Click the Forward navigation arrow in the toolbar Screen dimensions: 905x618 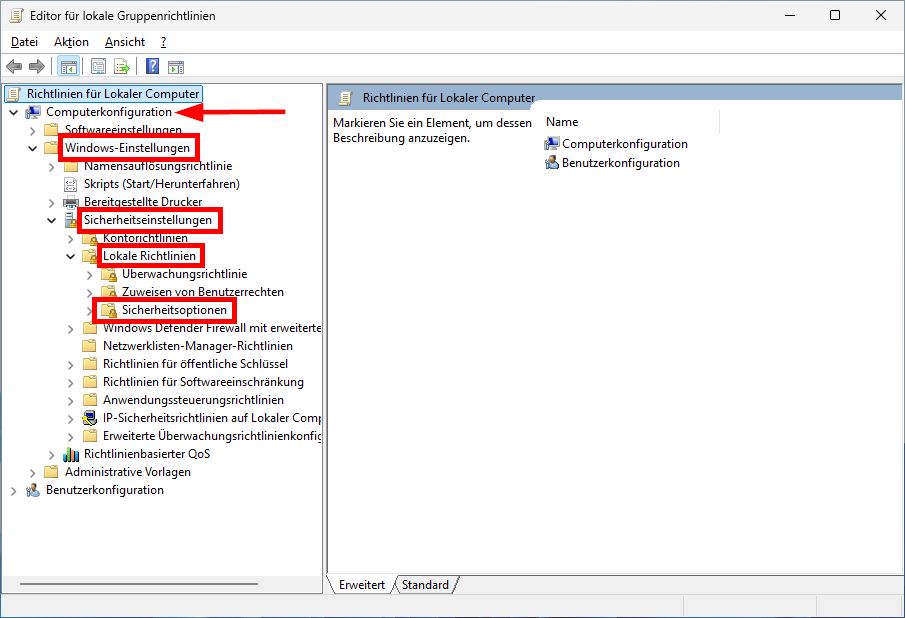tap(38, 66)
